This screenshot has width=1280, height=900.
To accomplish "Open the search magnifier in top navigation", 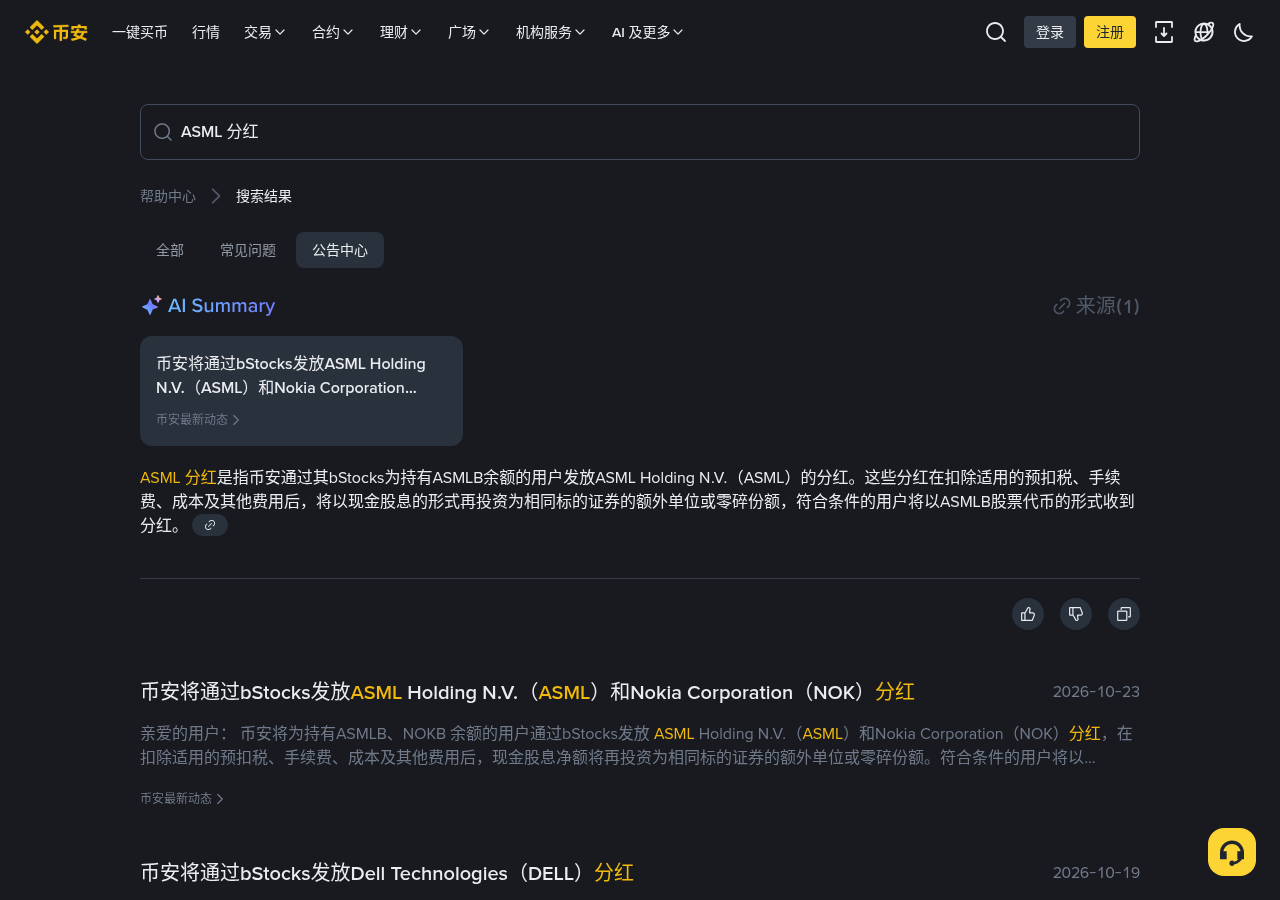I will click(996, 32).
